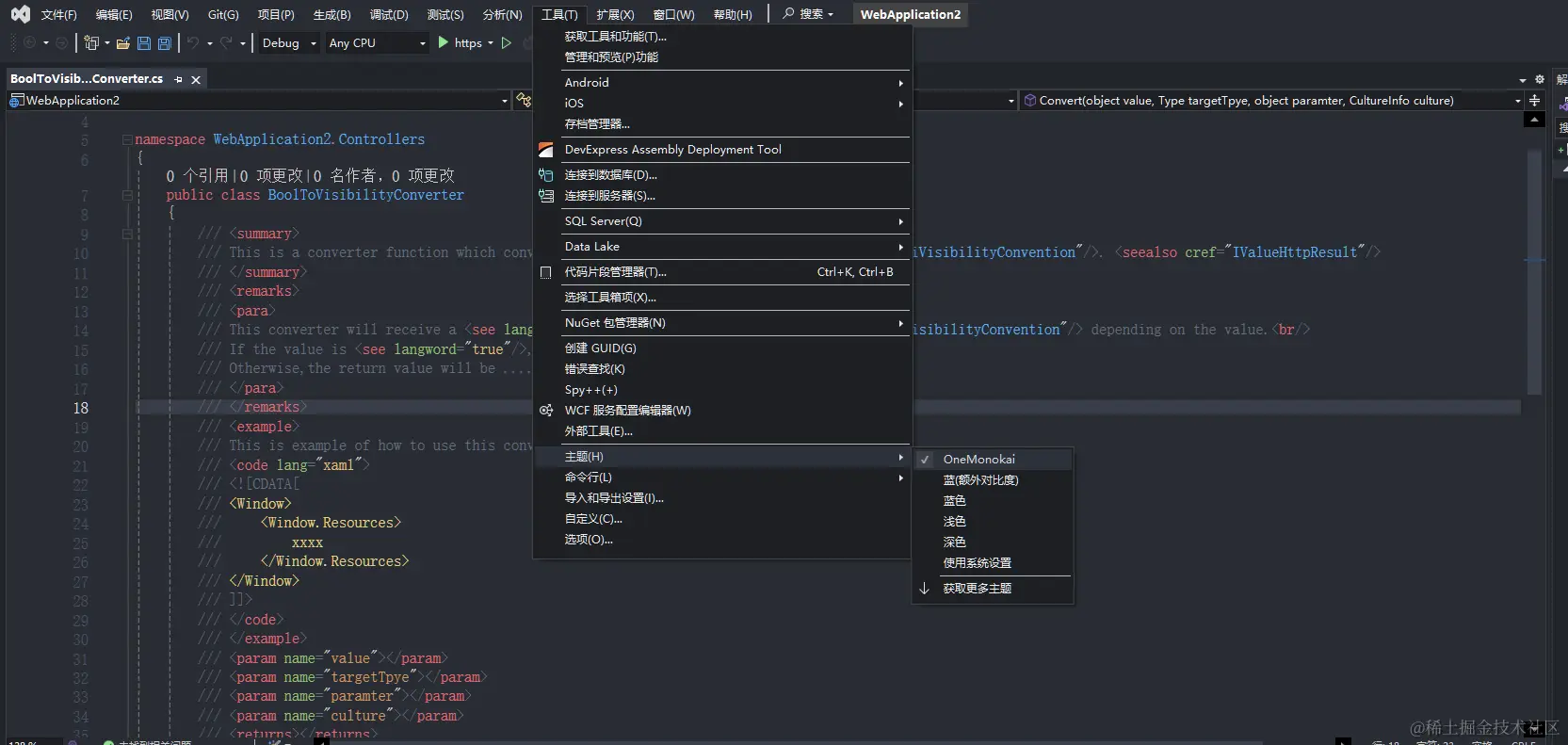Click the open file folder icon

pyautogui.click(x=123, y=43)
